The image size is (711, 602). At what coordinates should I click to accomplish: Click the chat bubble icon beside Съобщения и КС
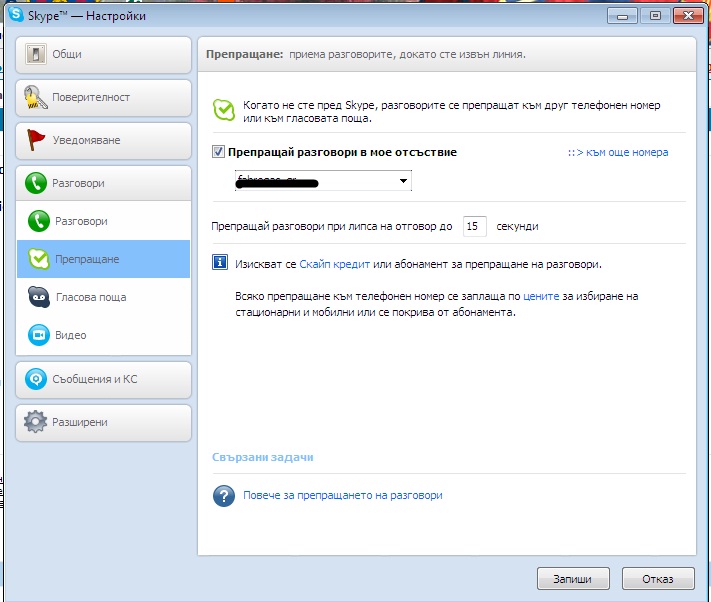point(36,379)
